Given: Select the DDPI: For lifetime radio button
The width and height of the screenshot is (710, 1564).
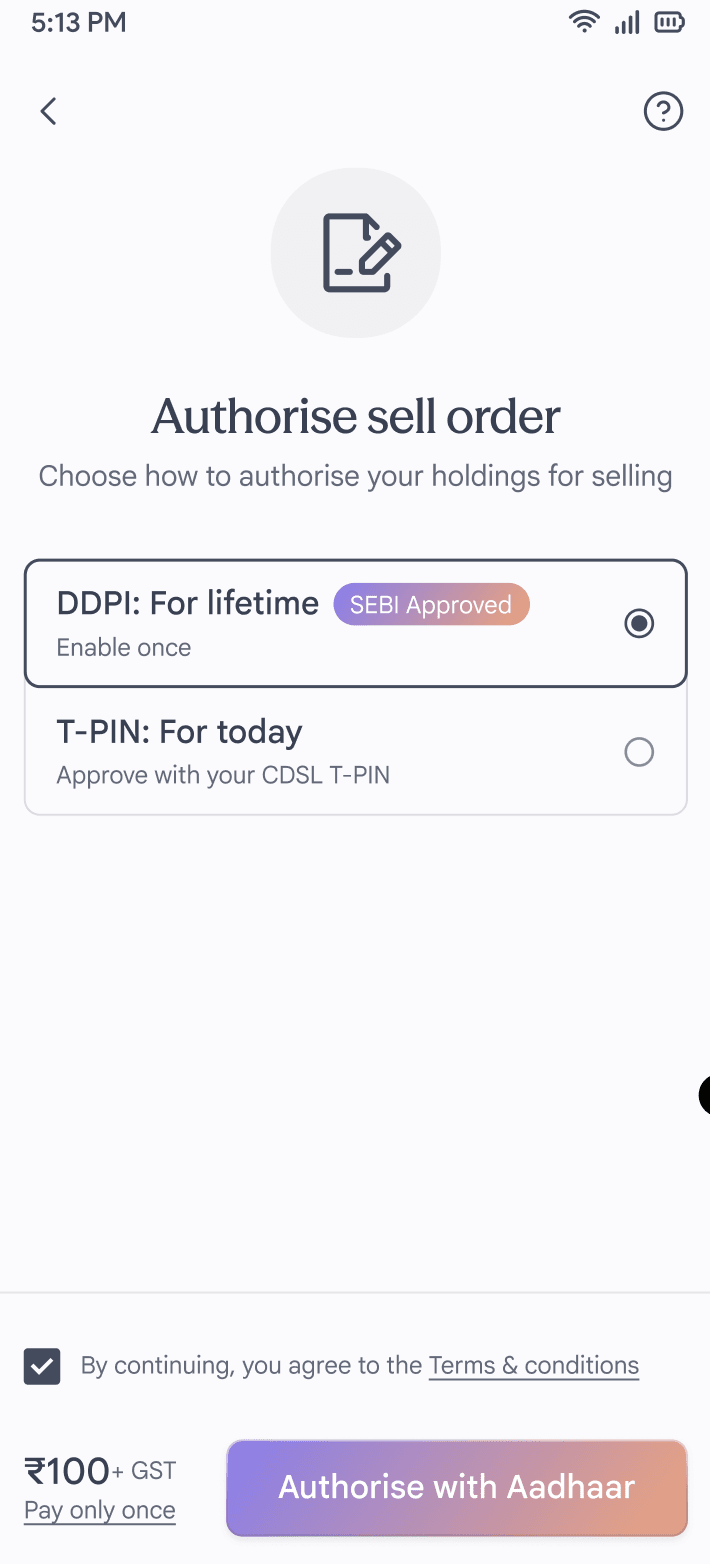Looking at the screenshot, I should pyautogui.click(x=639, y=624).
